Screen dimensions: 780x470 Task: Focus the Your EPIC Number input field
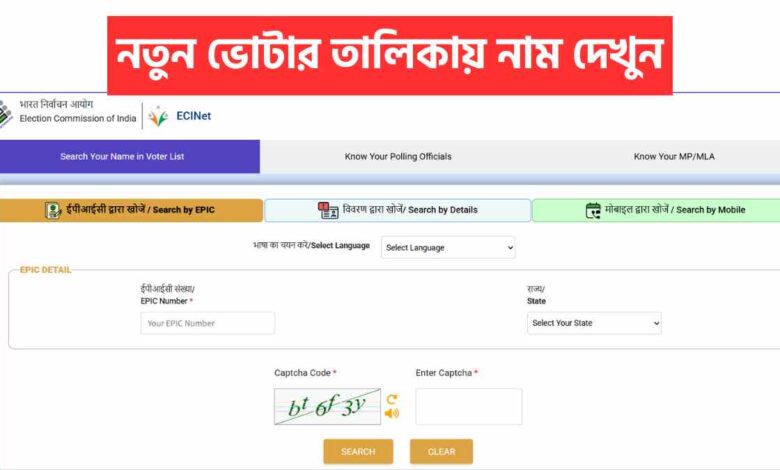[x=207, y=323]
